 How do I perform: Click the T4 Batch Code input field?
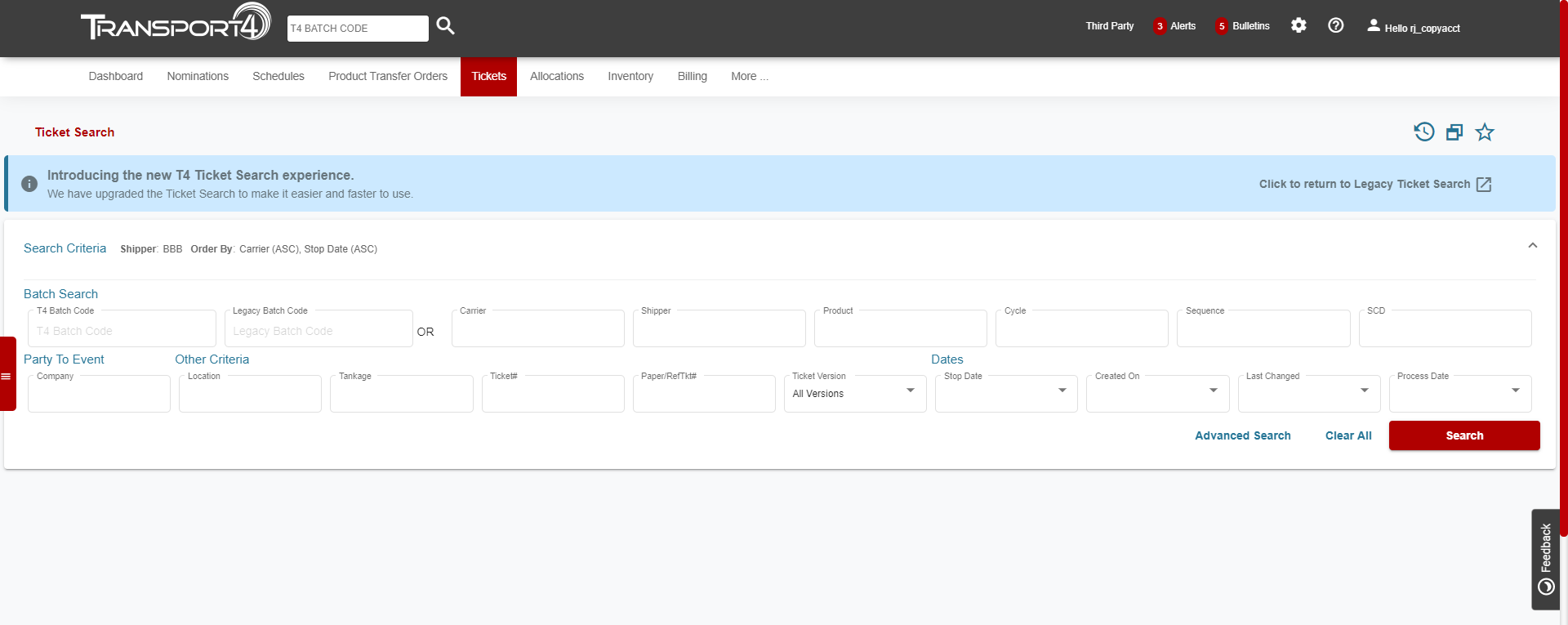click(x=122, y=330)
